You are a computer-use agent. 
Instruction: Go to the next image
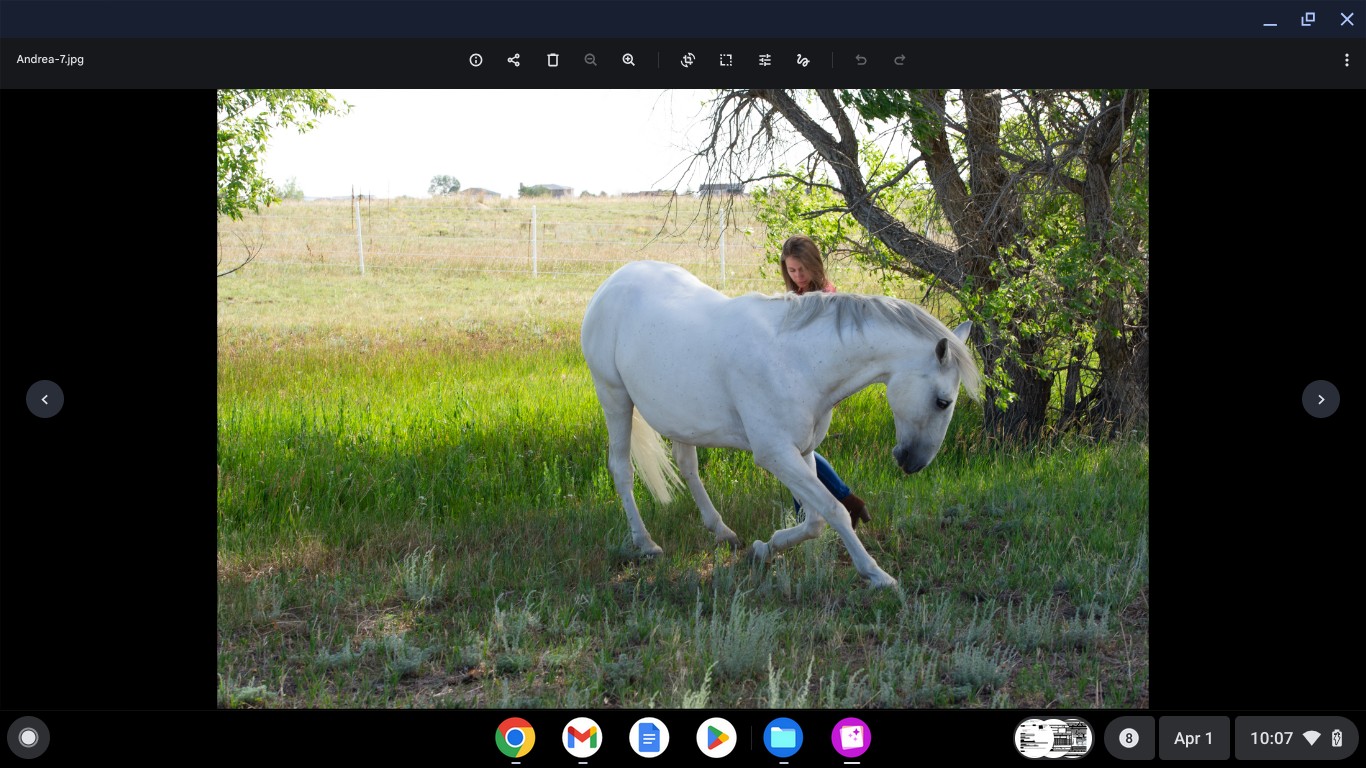1320,399
